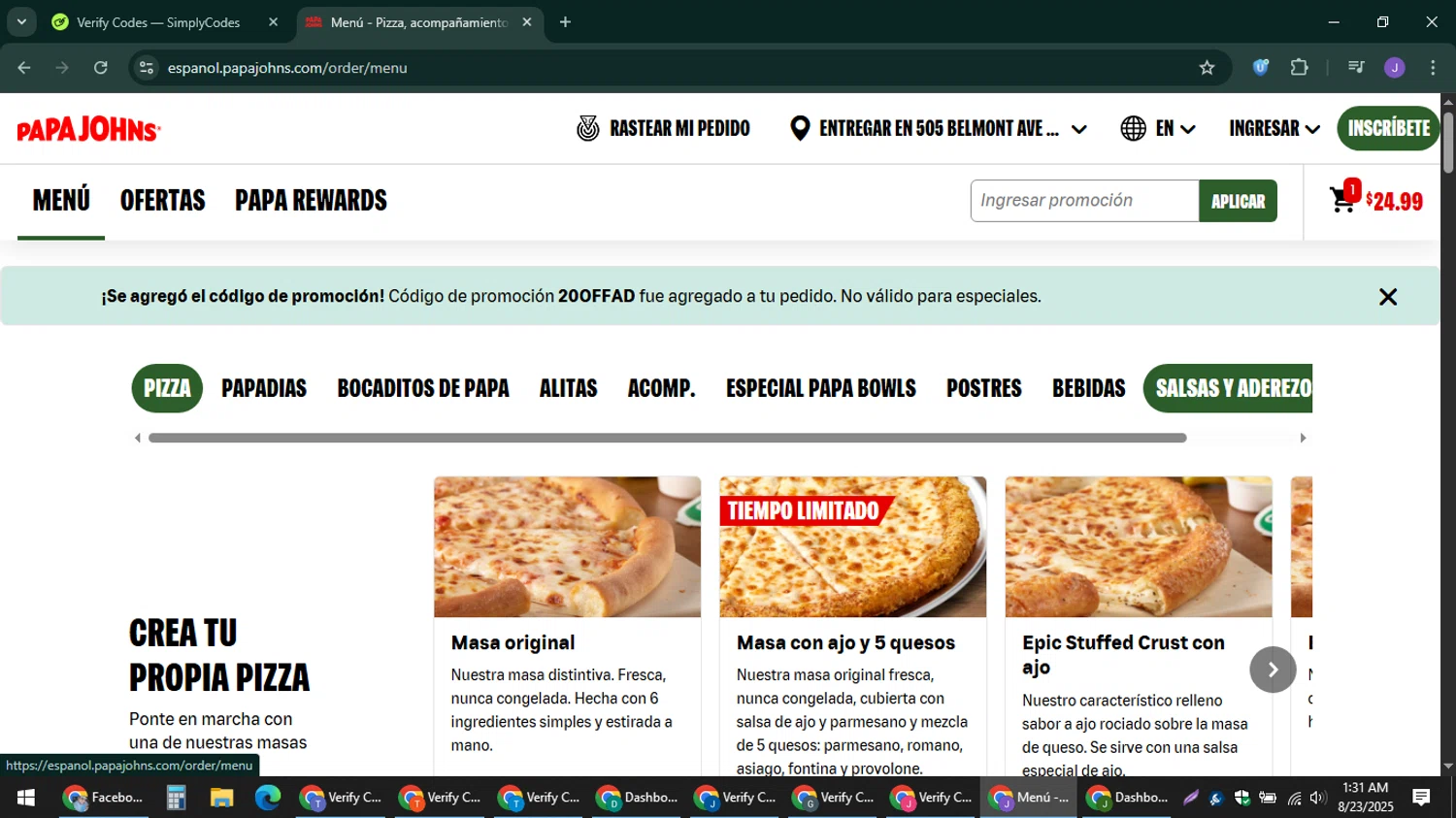The width and height of the screenshot is (1456, 818).
Task: Click the Masa original title
Action: click(513, 642)
